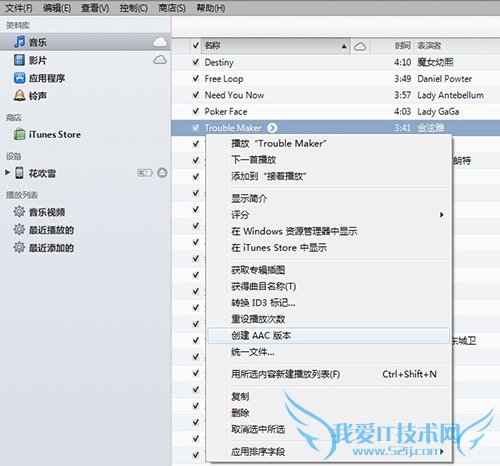Open the 最近播放的 playlist gear icon
This screenshot has width=500, height=466.
coord(19,229)
